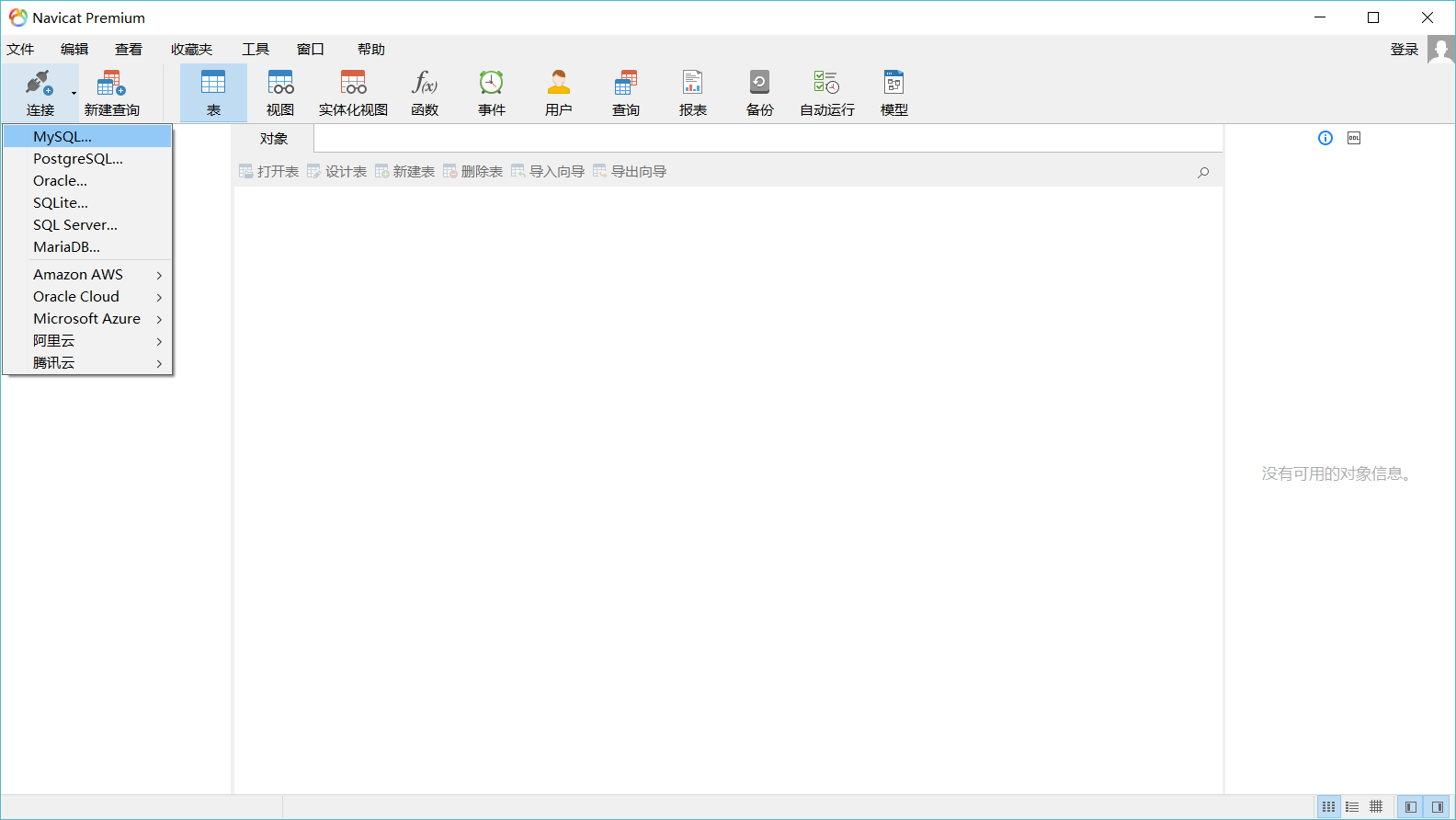Choose SQLite... from connection menu
The height and width of the screenshot is (820, 1456).
tap(87, 202)
